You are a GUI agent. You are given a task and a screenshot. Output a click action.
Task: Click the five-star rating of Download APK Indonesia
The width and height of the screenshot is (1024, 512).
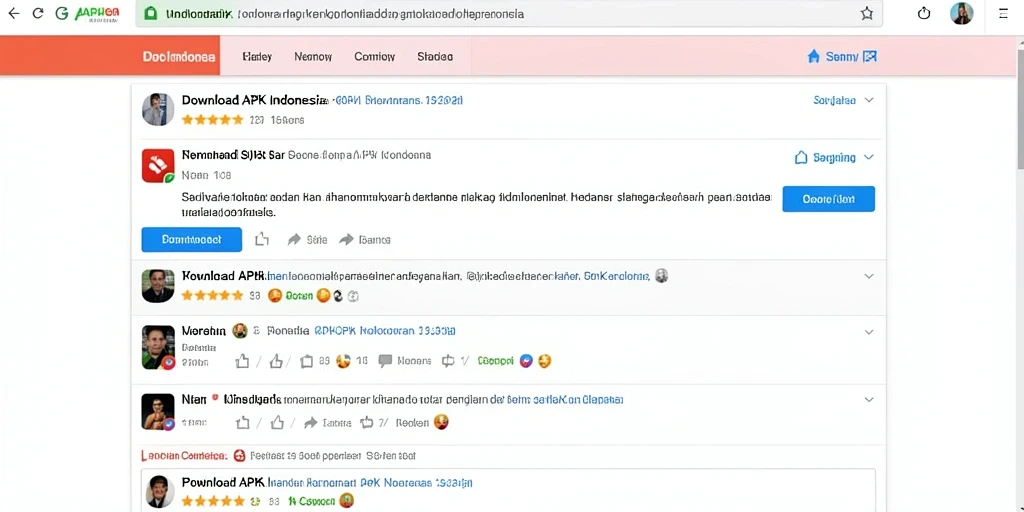212,120
